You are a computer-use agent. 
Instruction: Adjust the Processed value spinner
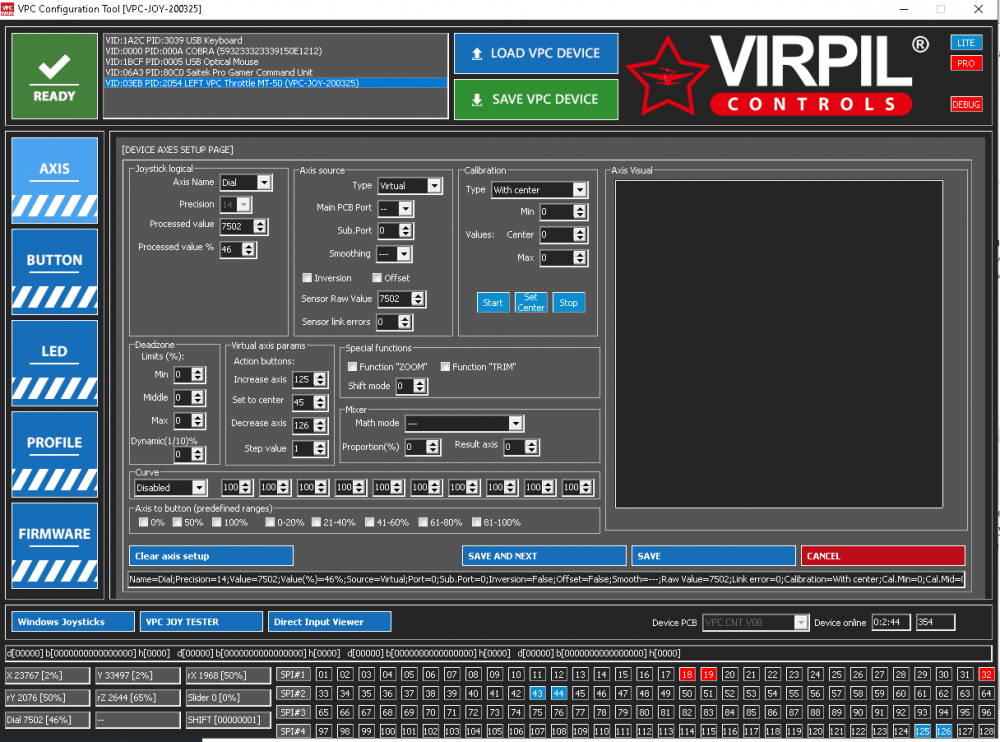(x=260, y=226)
